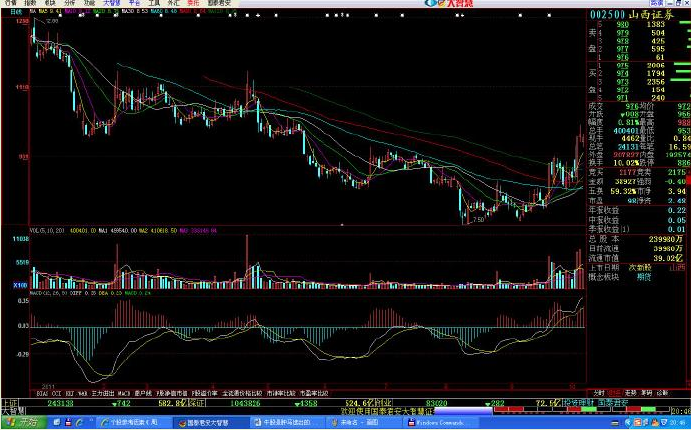Click the 流通市值 value 39.02亿
The width and height of the screenshot is (691, 430).
(x=669, y=258)
